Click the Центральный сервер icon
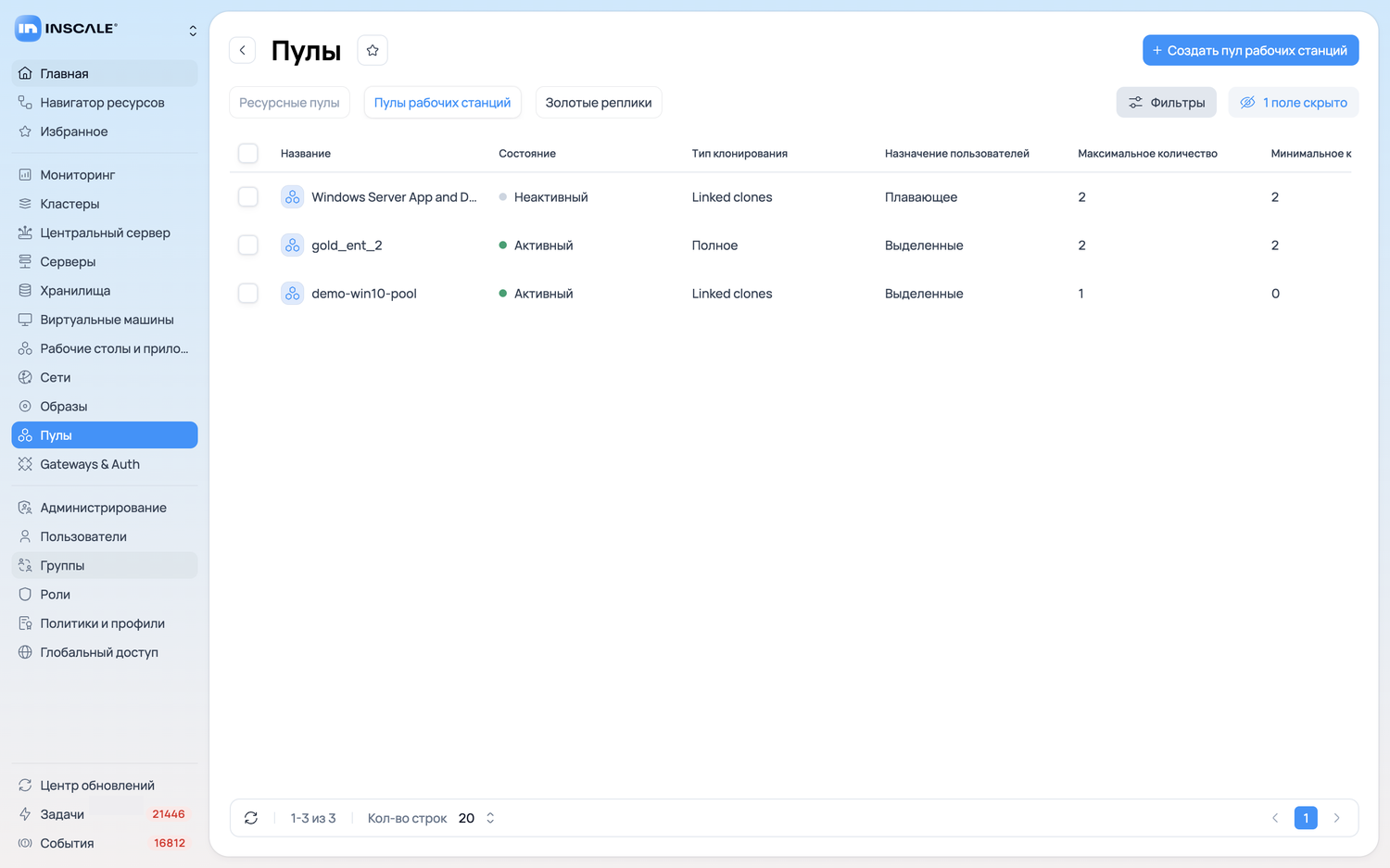 coord(25,233)
